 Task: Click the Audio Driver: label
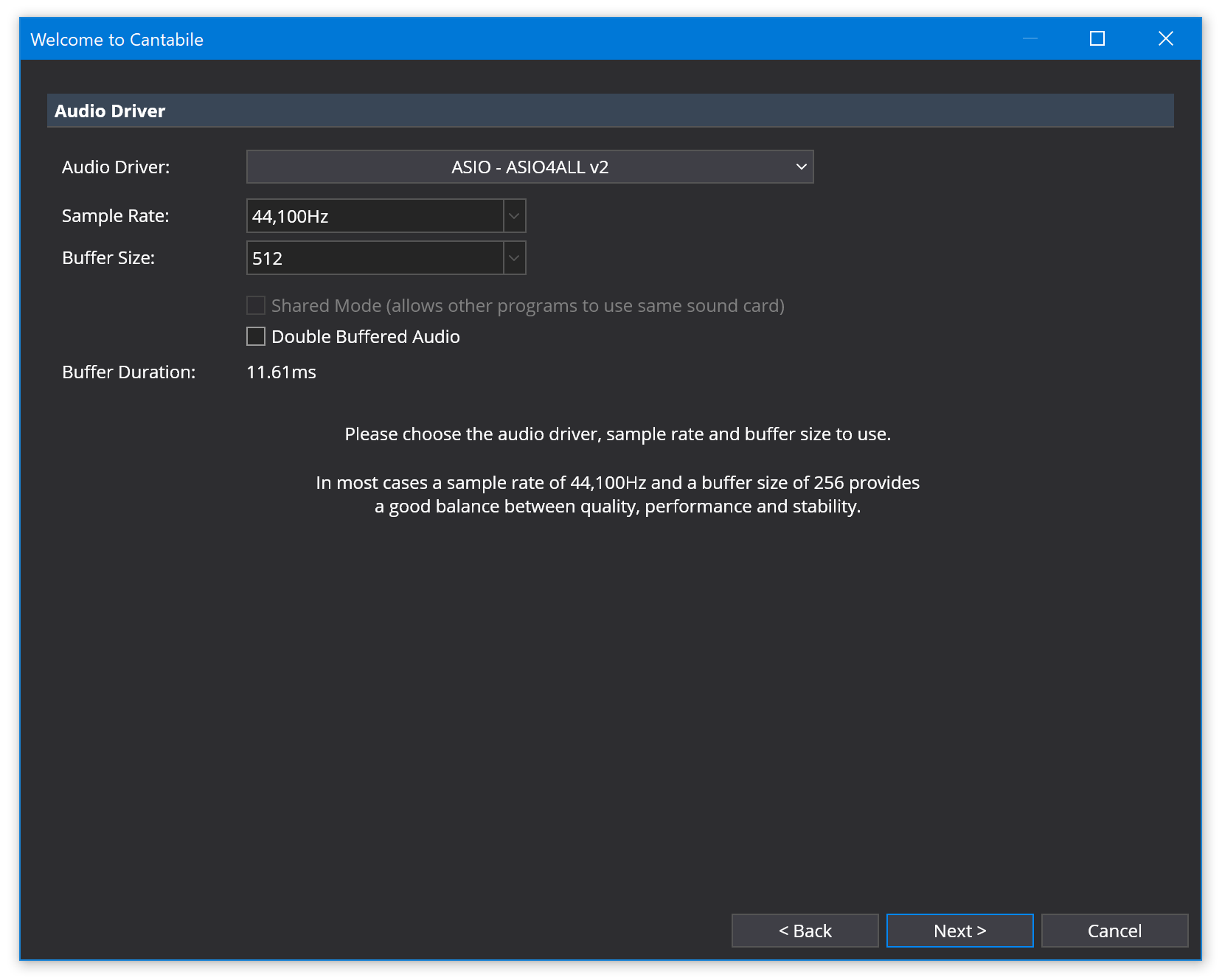(116, 167)
